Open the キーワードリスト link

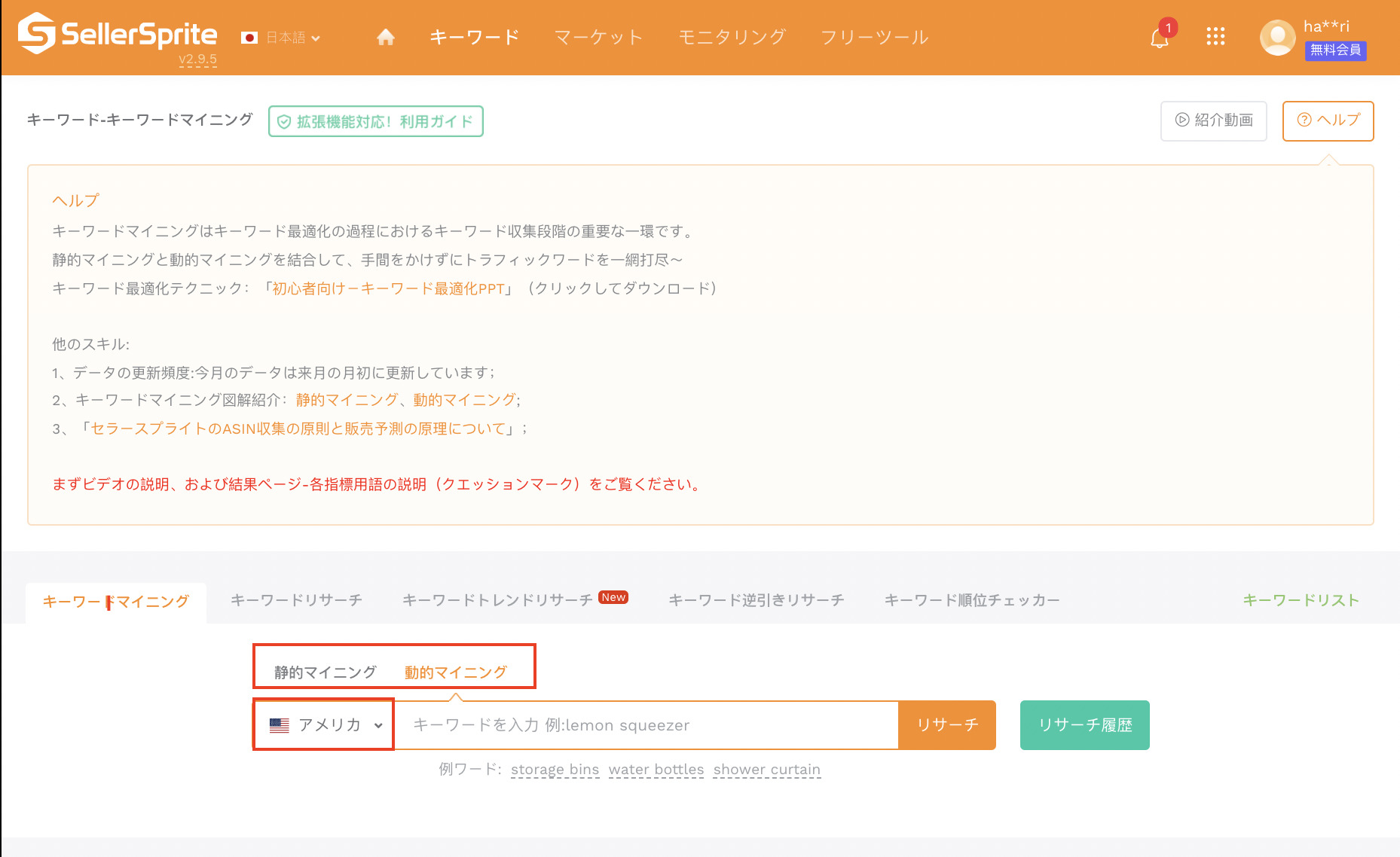1301,600
